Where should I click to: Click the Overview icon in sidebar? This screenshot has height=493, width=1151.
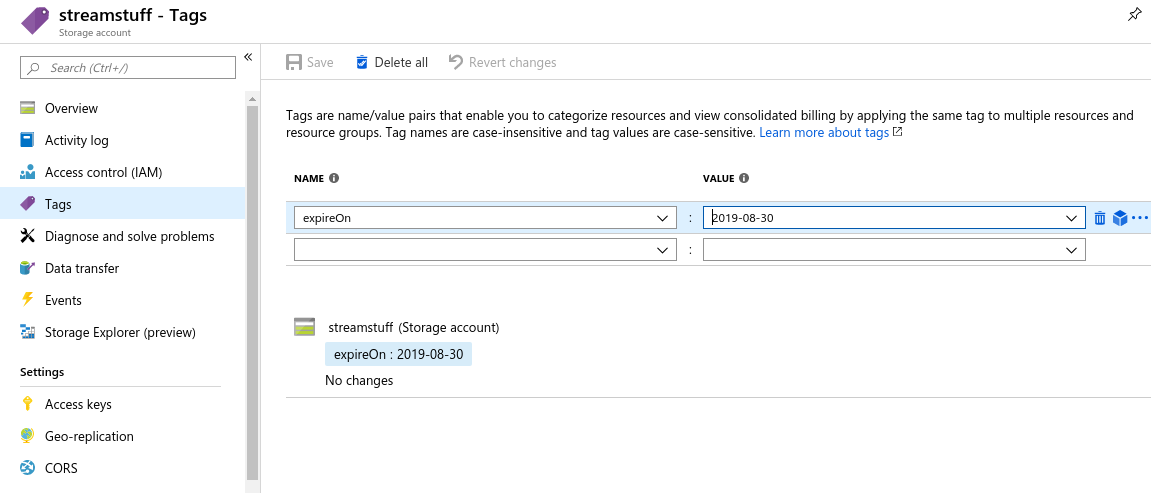28,108
